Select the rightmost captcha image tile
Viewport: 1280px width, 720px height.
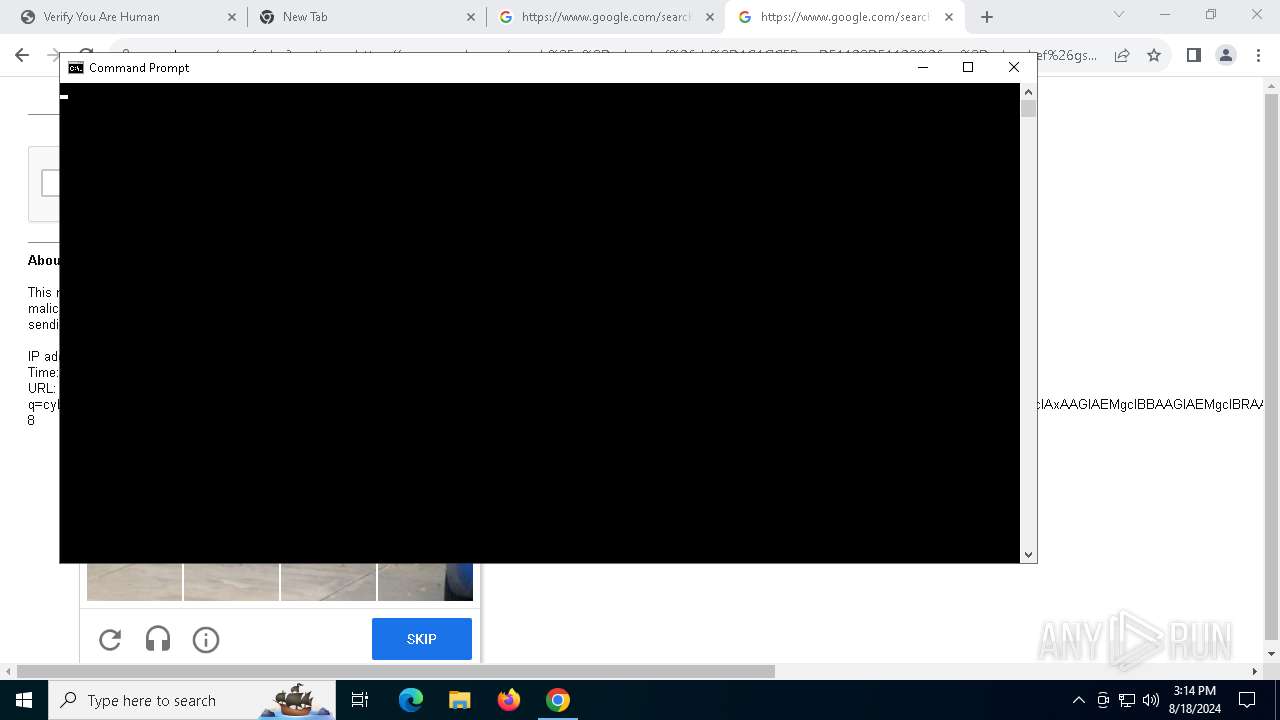(425, 582)
